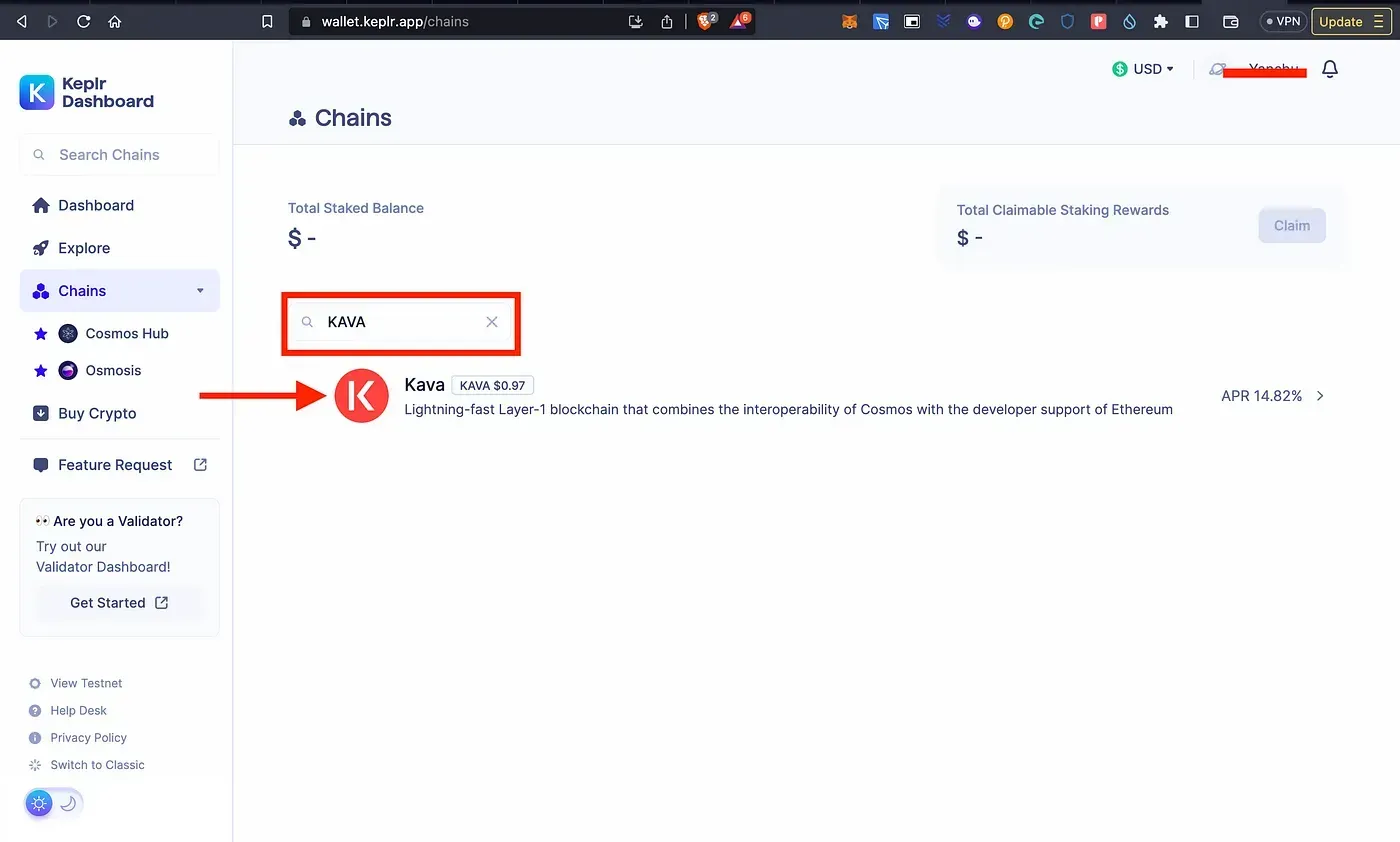Click the Total Staked Balance label
Image resolution: width=1400 pixels, height=842 pixels.
(356, 208)
